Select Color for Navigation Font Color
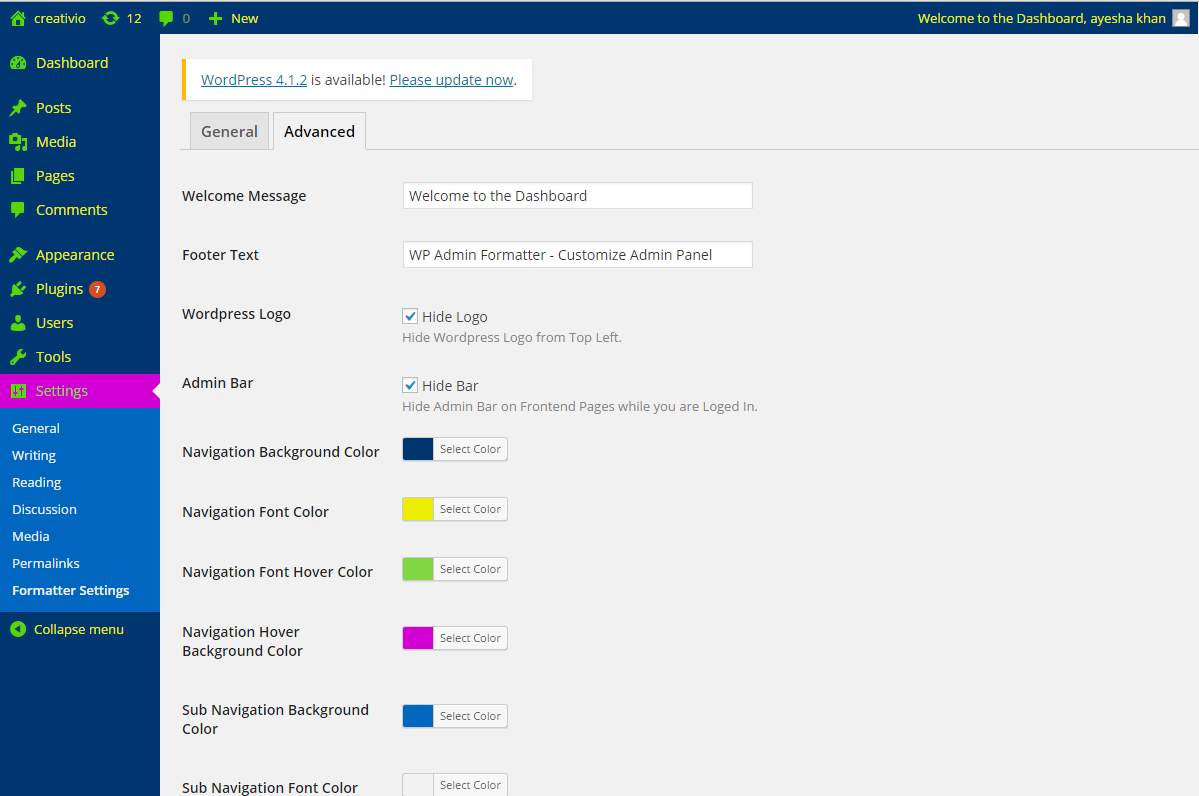The height and width of the screenshot is (796, 1199). 470,509
